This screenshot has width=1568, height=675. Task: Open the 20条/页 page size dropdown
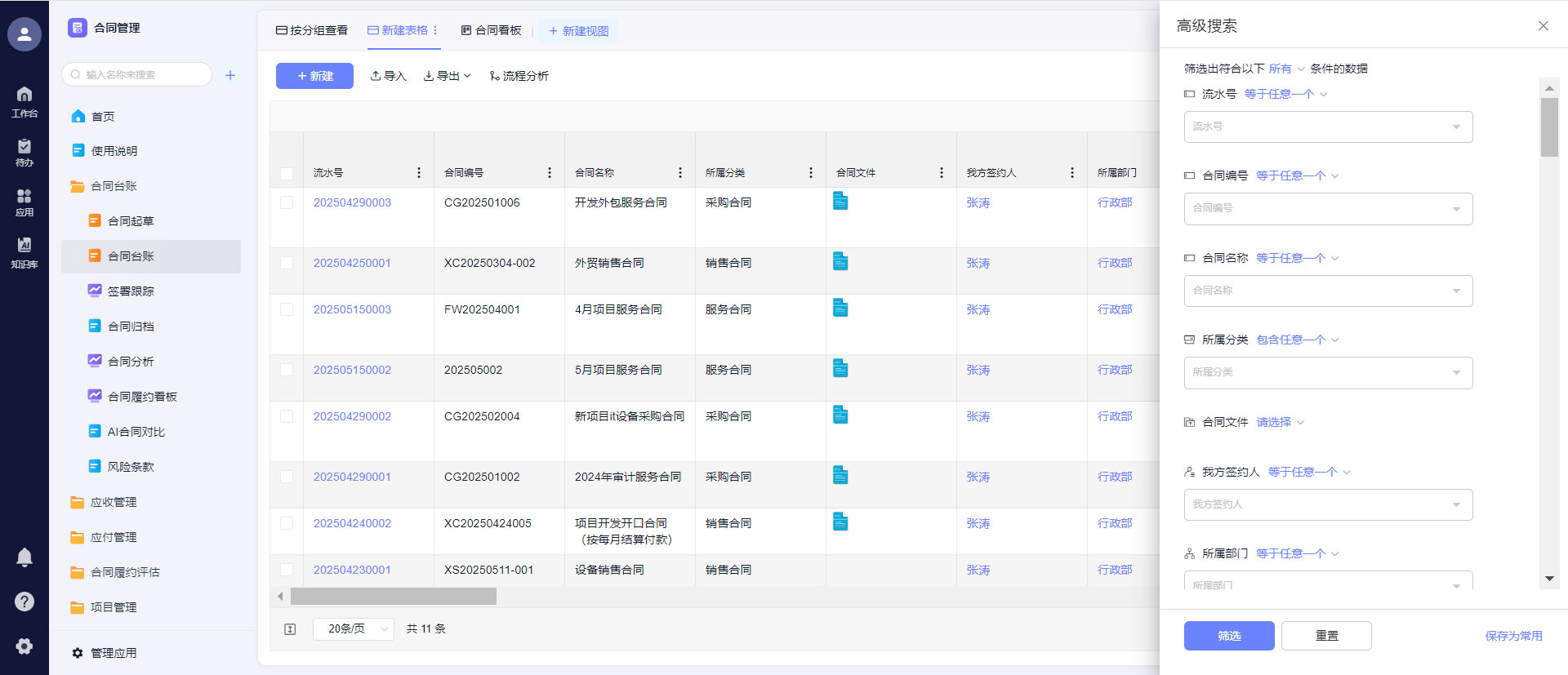353,629
